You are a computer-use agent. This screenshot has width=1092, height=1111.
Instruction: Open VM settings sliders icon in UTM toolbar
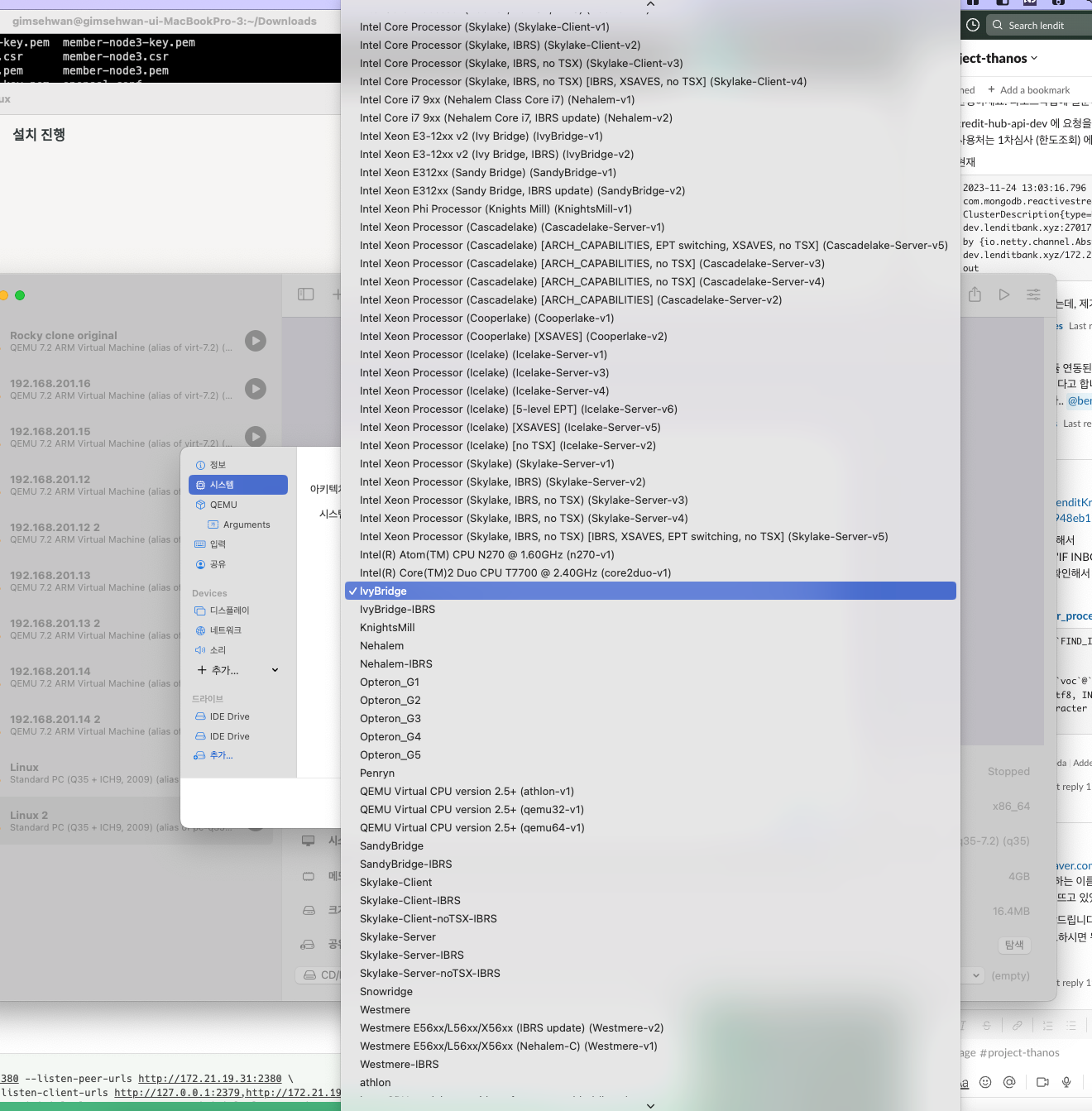point(1033,295)
